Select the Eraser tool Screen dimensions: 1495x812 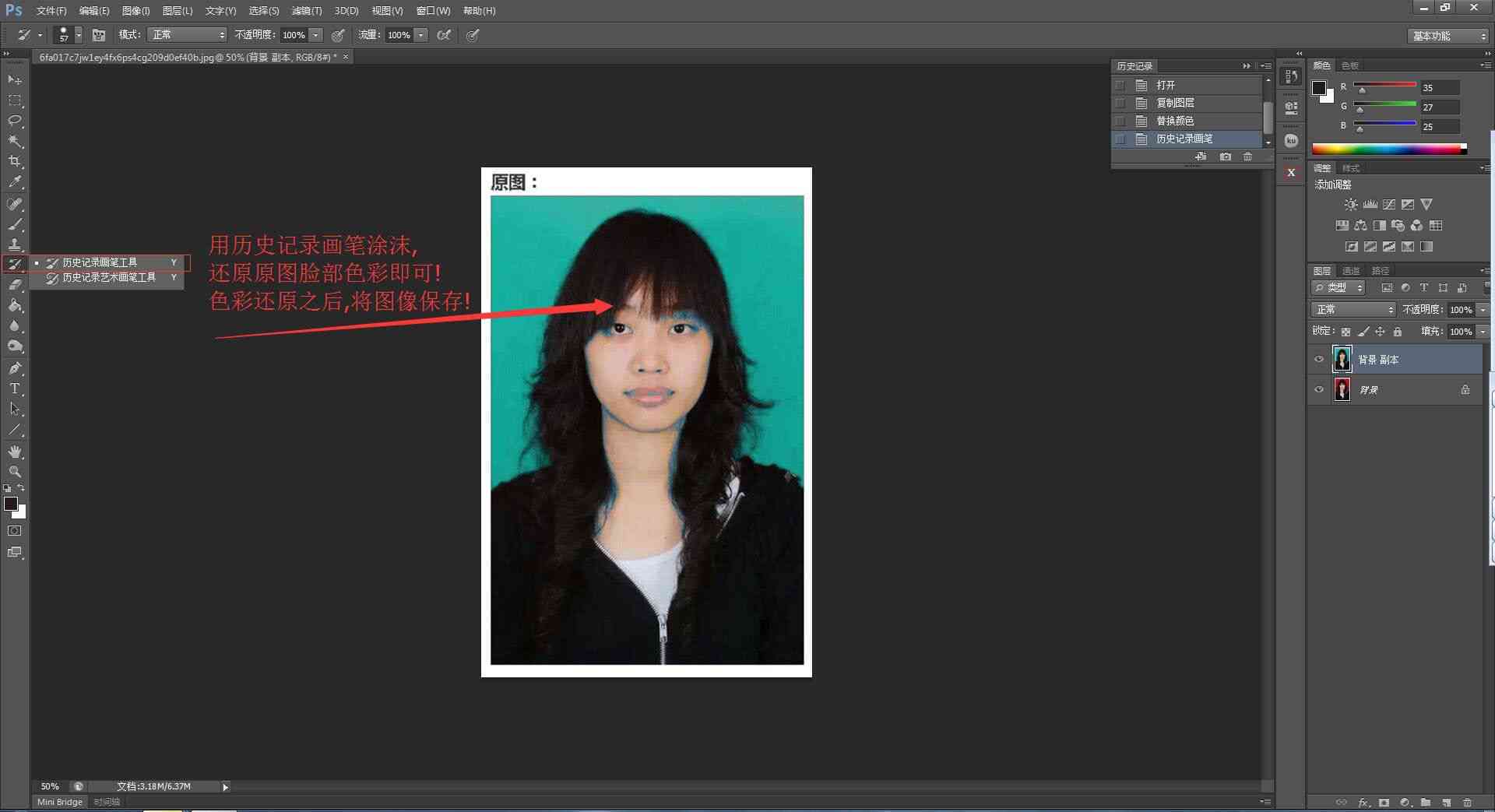click(15, 285)
